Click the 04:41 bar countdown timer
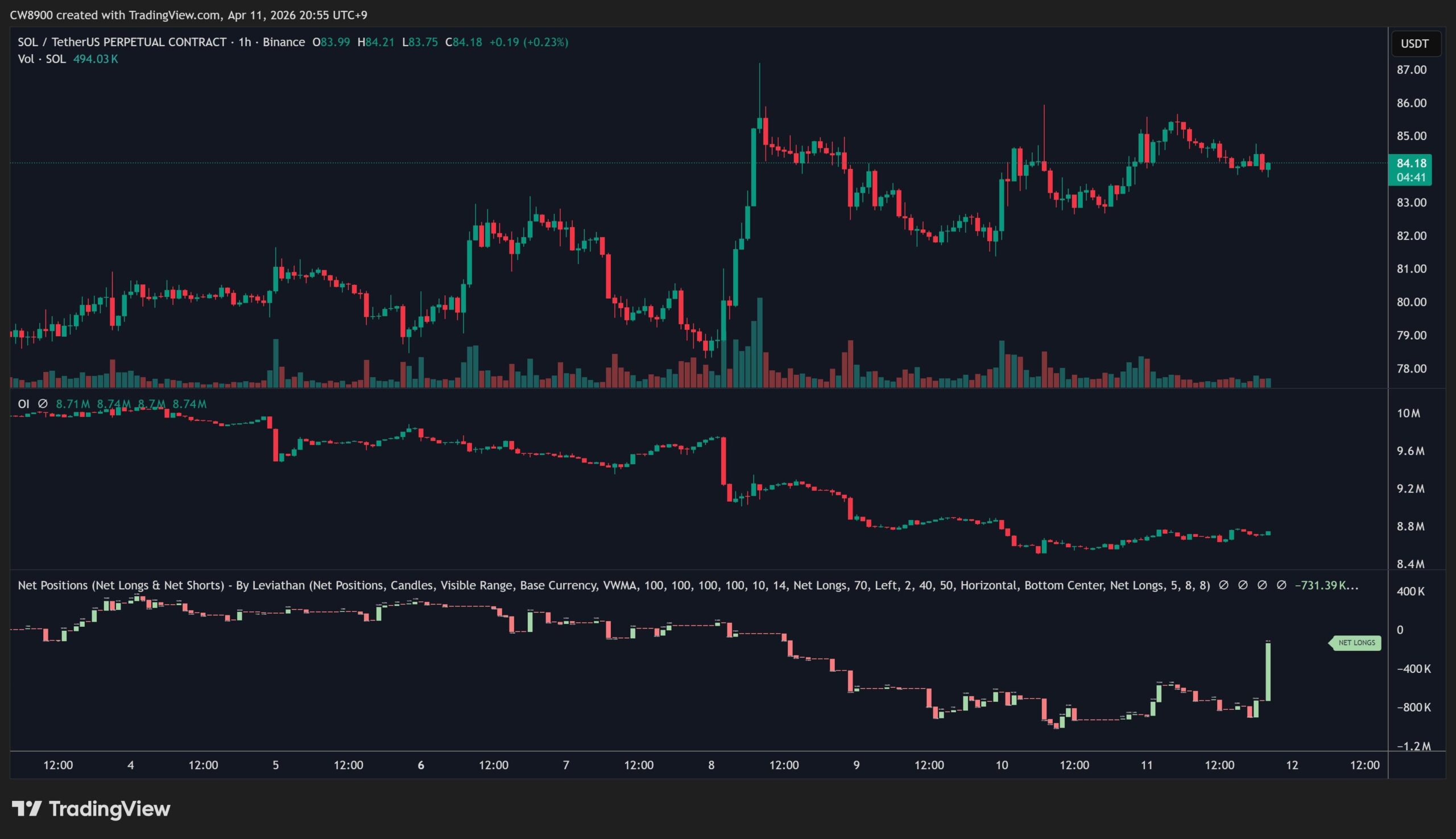The height and width of the screenshot is (839, 1456). coord(1410,177)
